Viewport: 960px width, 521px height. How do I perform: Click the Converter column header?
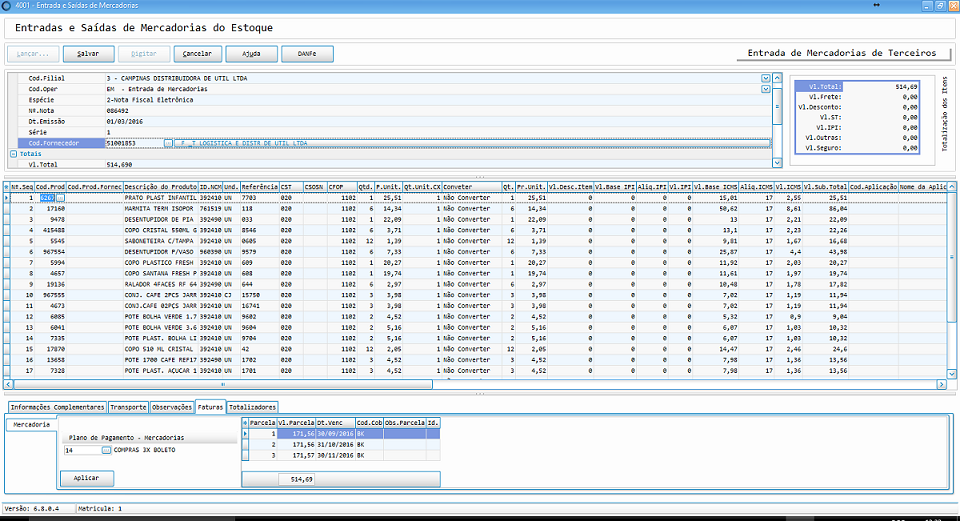tap(471, 187)
